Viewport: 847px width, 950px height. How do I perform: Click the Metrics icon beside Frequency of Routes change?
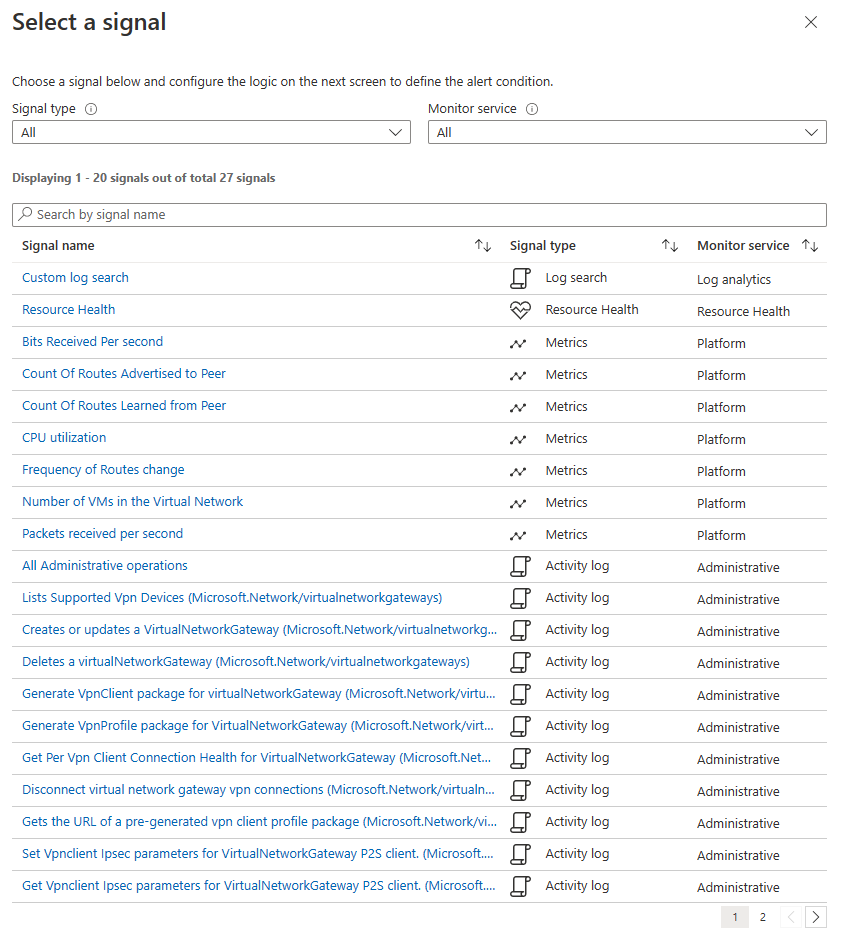pos(519,470)
